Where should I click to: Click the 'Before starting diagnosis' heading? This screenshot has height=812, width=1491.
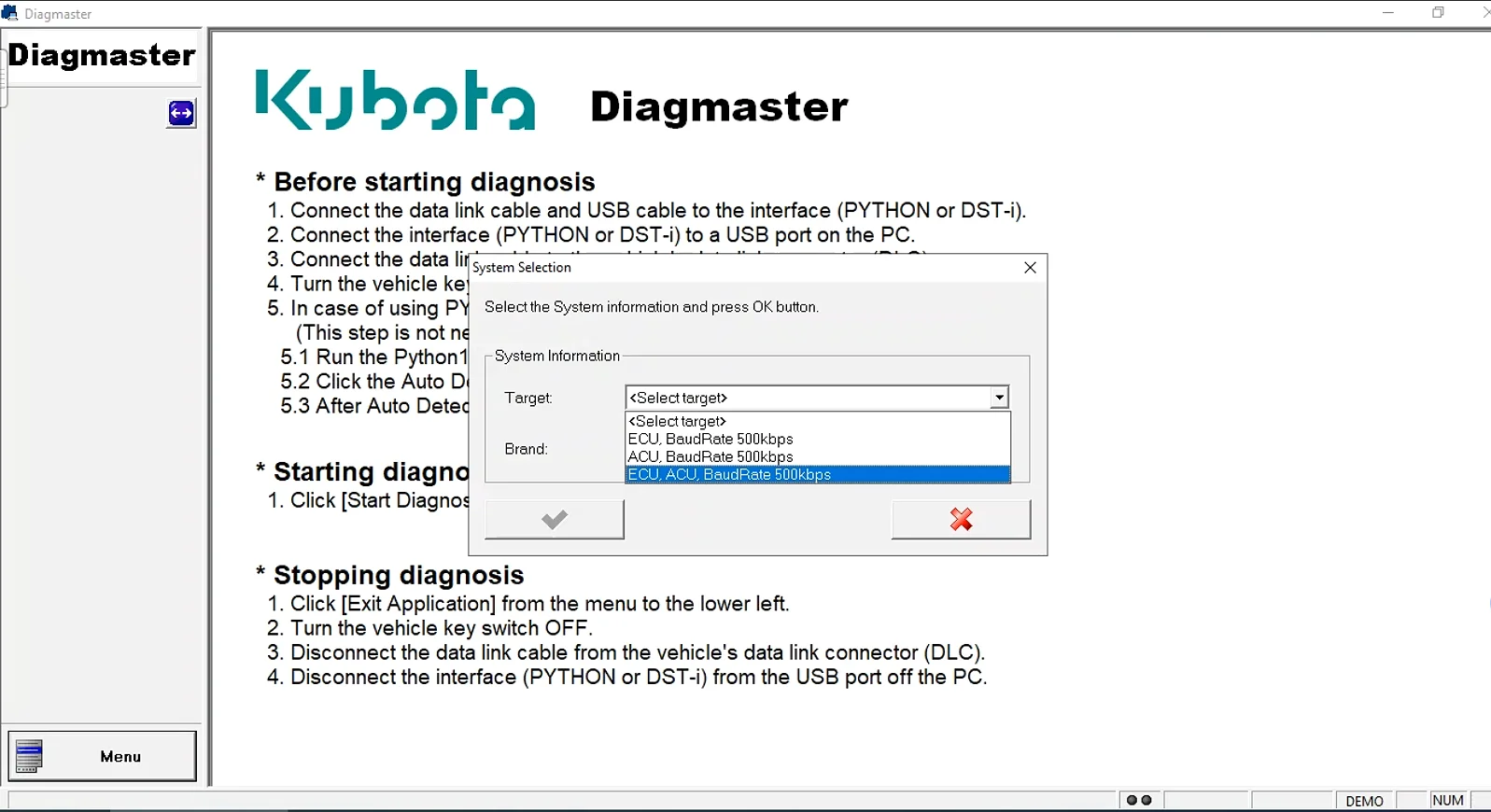click(x=434, y=182)
